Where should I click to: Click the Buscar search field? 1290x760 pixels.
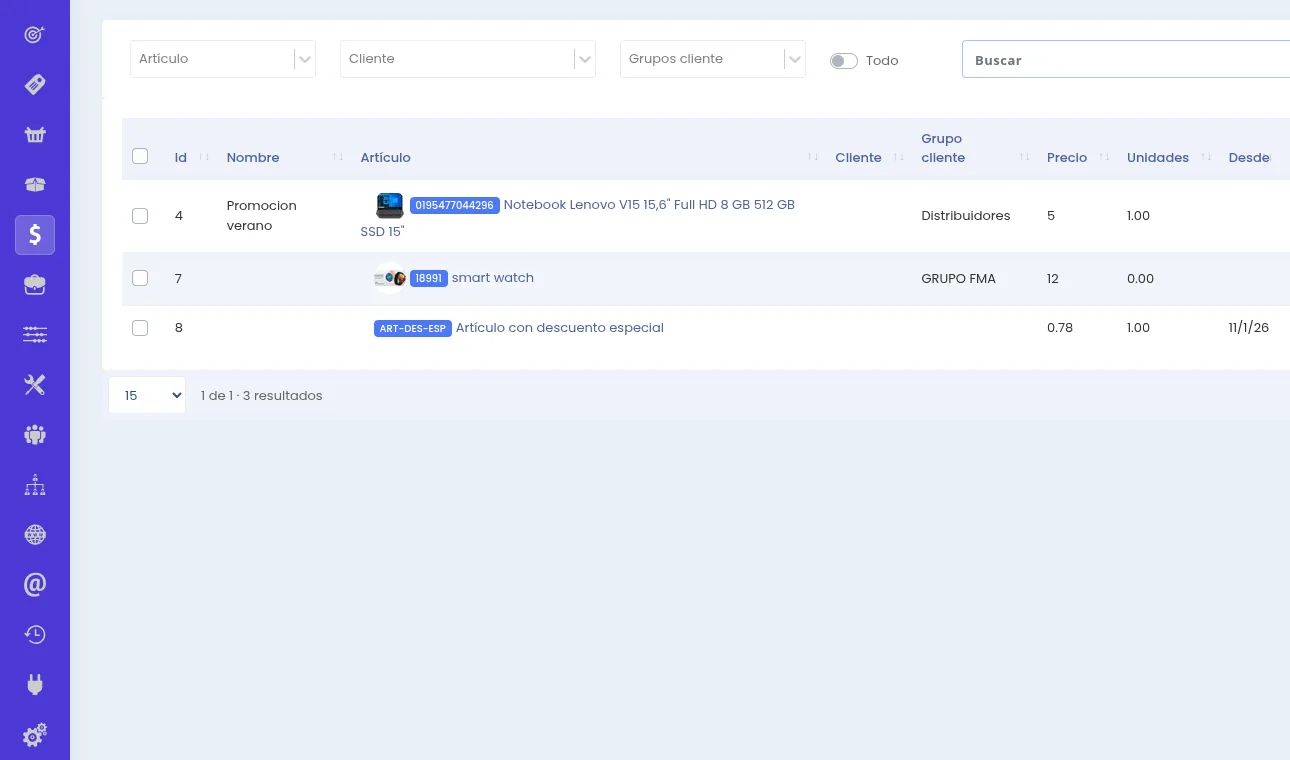1126,60
